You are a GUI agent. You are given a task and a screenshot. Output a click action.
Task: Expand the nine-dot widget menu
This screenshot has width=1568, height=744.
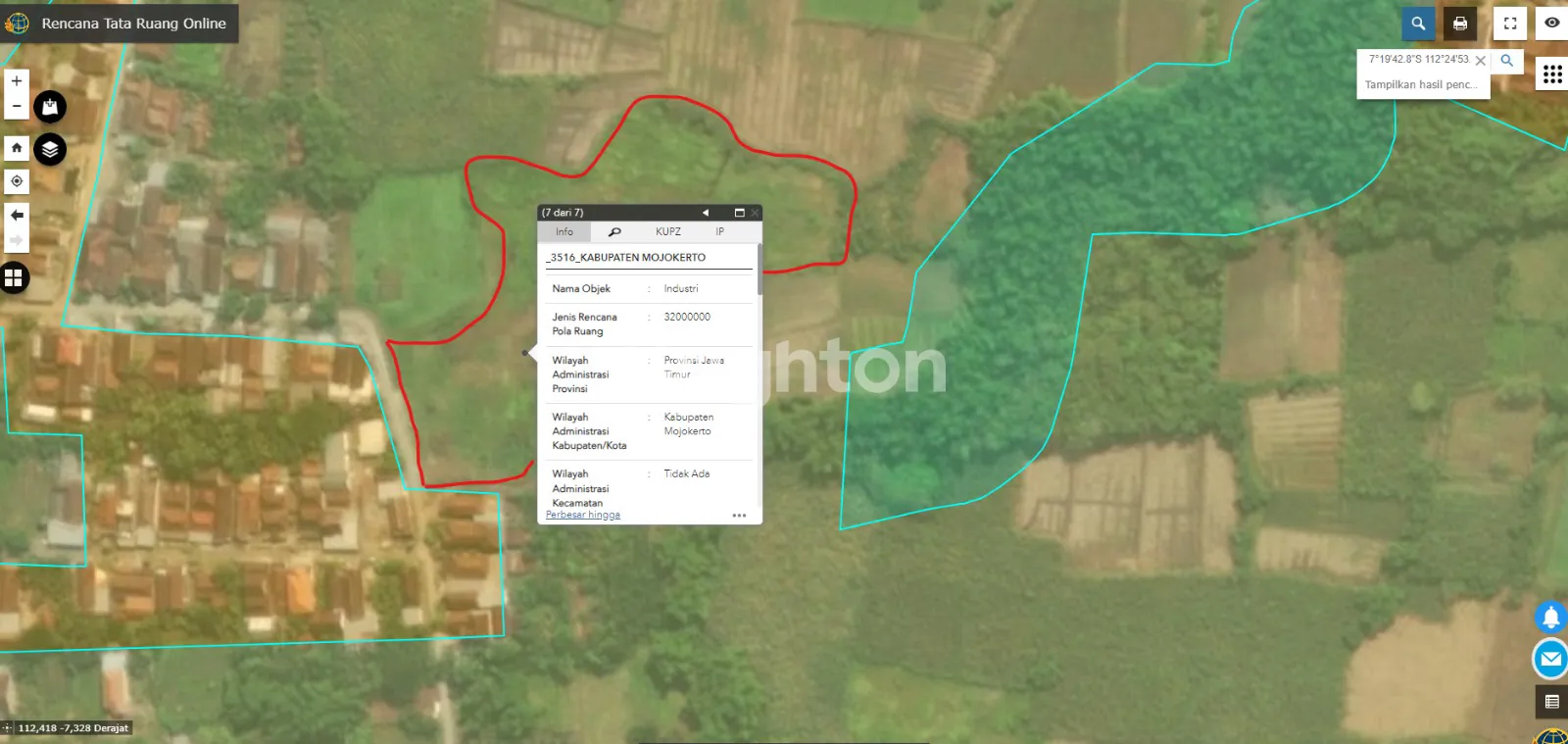tap(1552, 74)
